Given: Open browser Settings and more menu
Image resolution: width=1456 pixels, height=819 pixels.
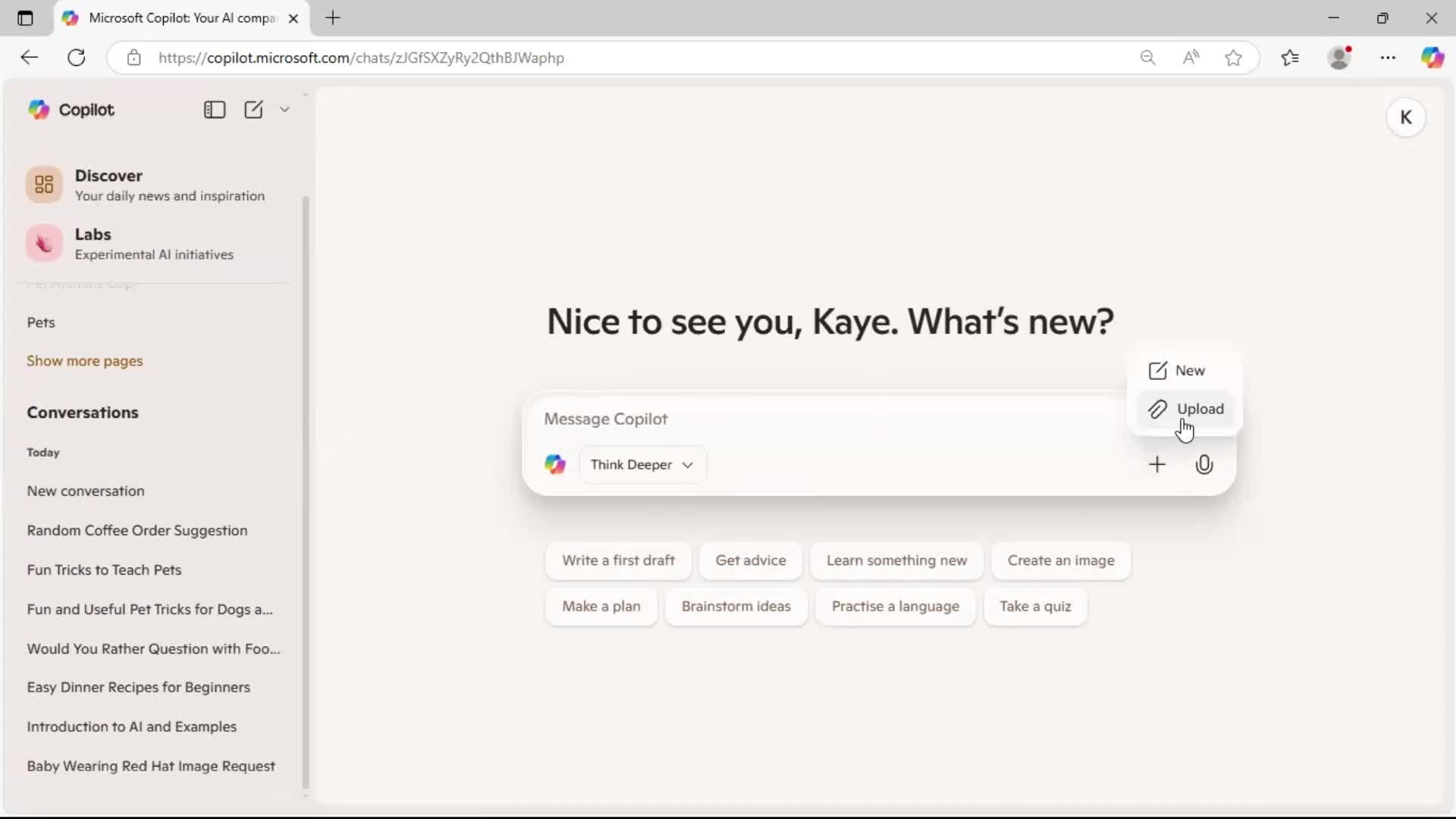Looking at the screenshot, I should 1388,58.
